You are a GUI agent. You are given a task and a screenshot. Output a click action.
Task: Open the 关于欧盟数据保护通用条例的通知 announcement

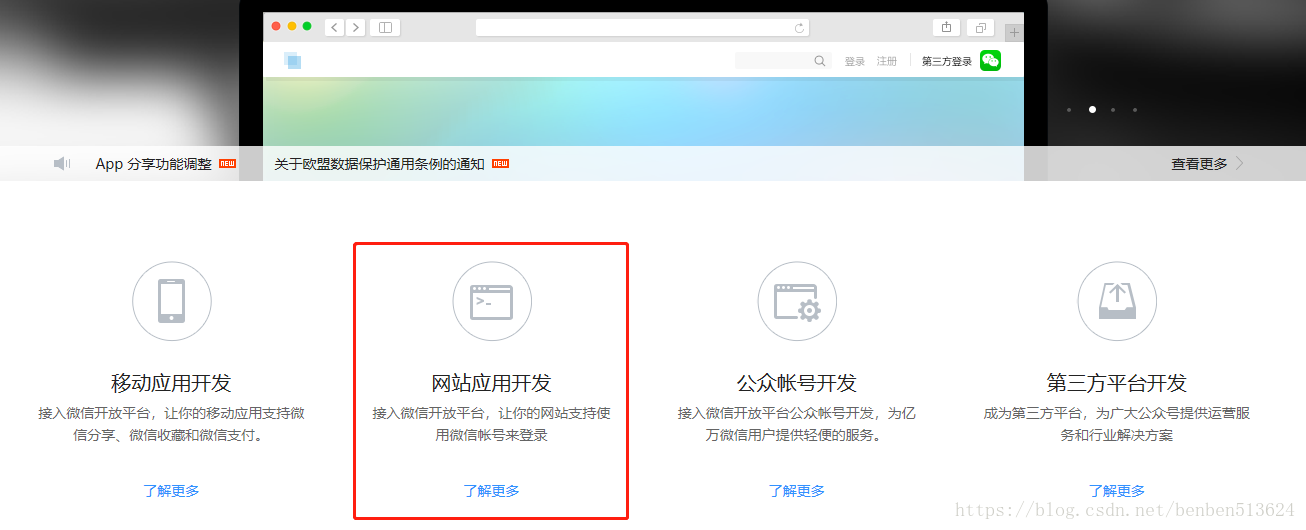tap(379, 164)
